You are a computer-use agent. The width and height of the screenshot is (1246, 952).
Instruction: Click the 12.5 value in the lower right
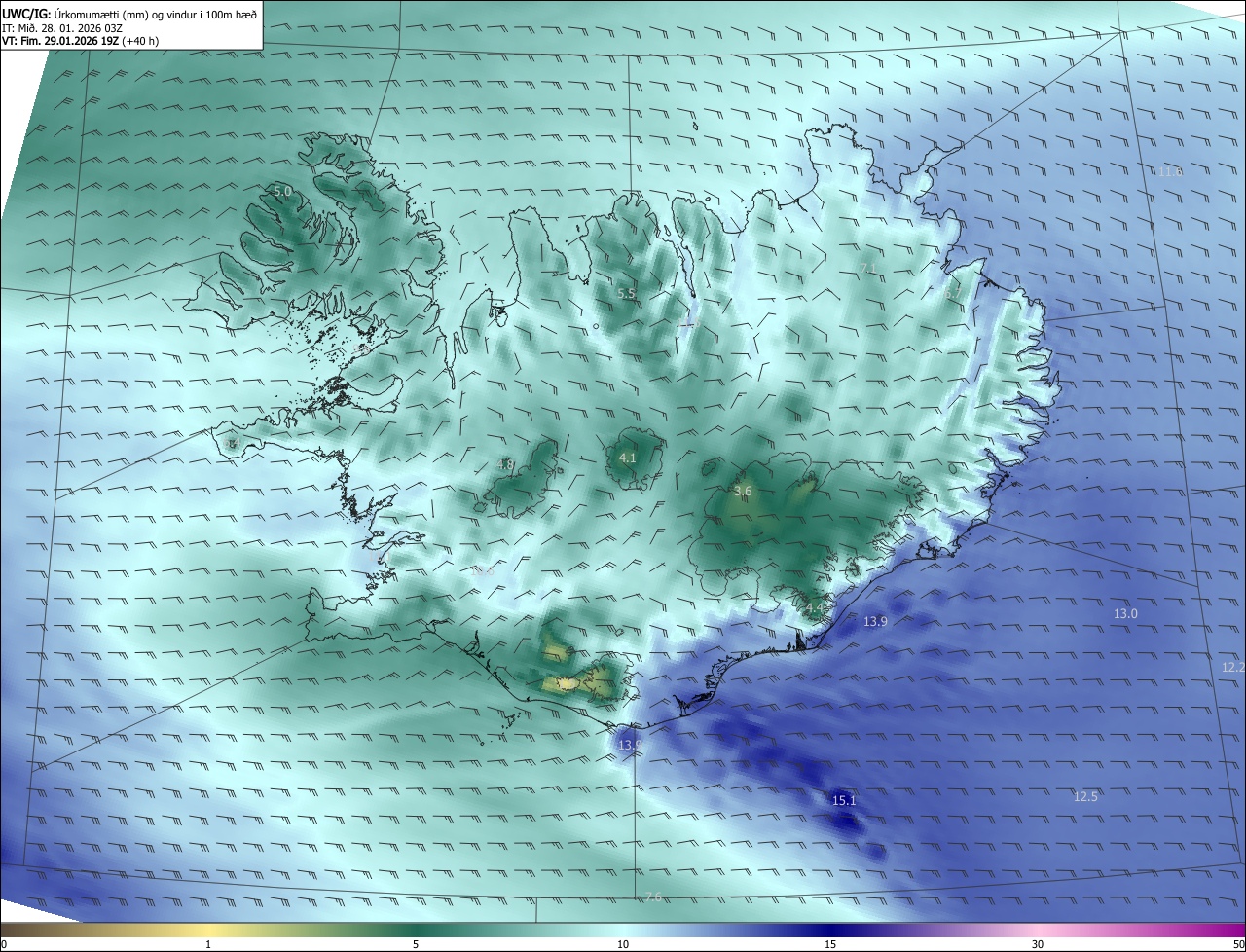1085,796
